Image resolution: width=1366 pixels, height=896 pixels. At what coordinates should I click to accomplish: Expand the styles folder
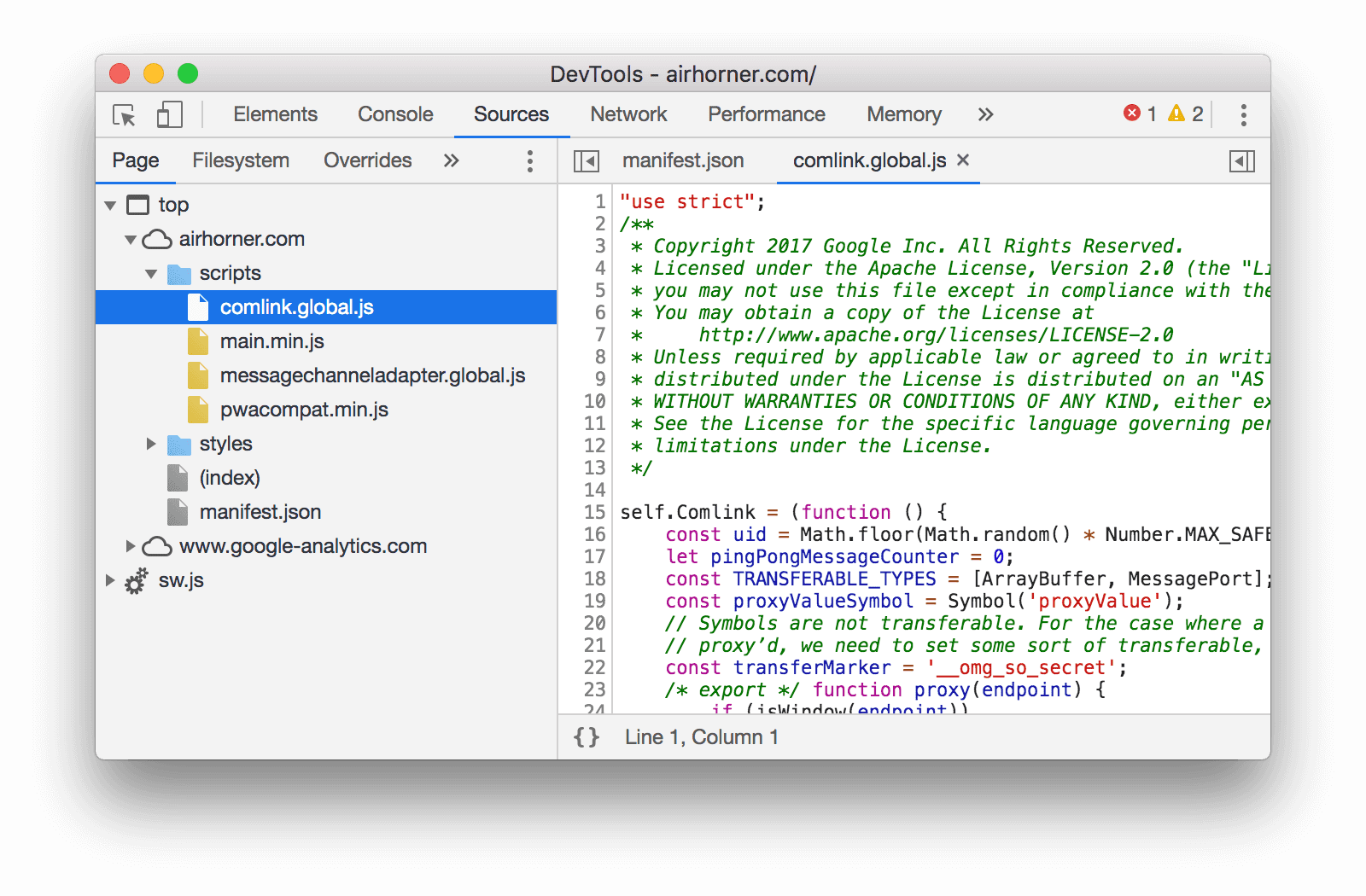[x=151, y=444]
